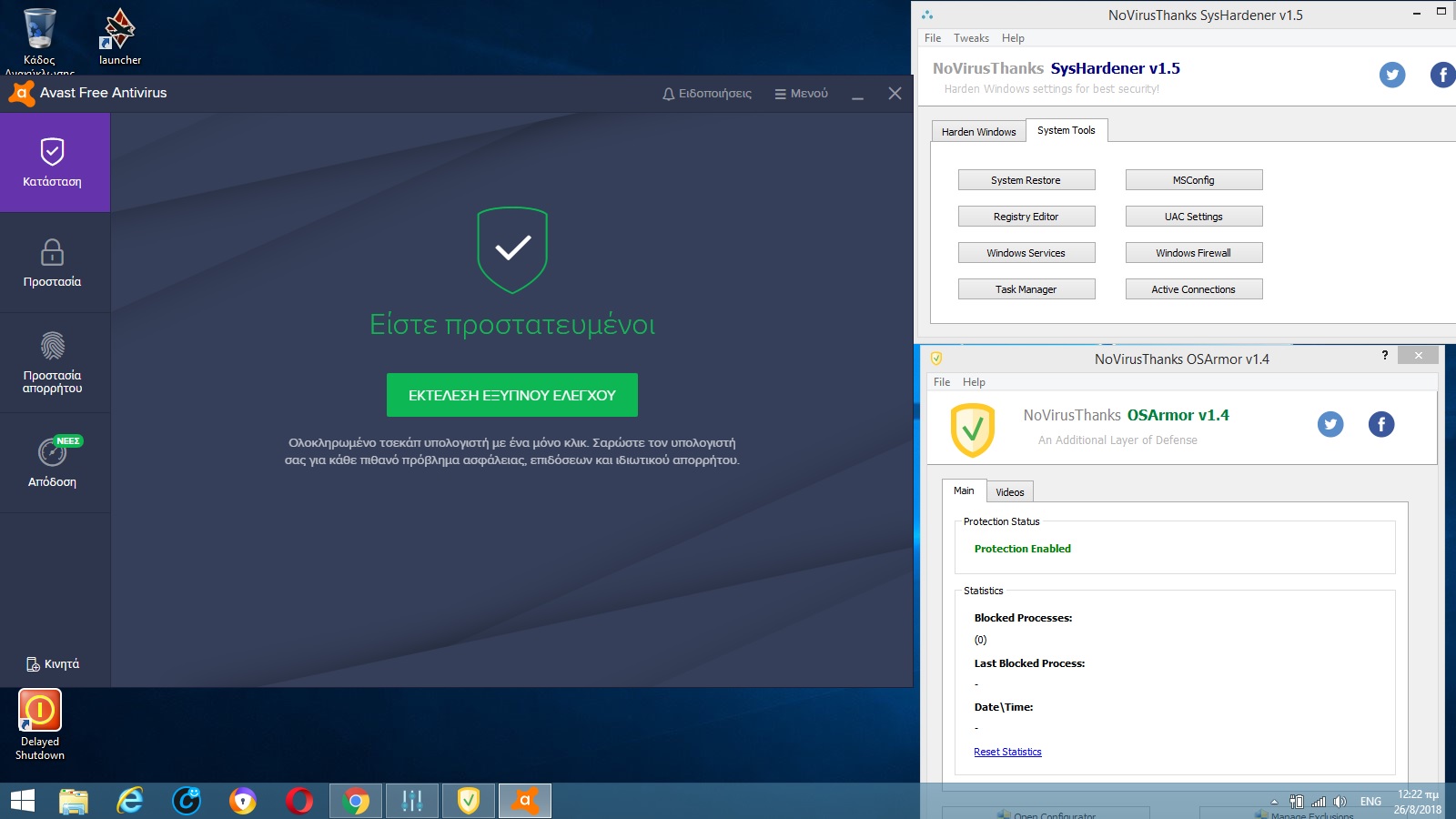Open Windows Firewall
This screenshot has height=819, width=1456.
pyautogui.click(x=1194, y=253)
